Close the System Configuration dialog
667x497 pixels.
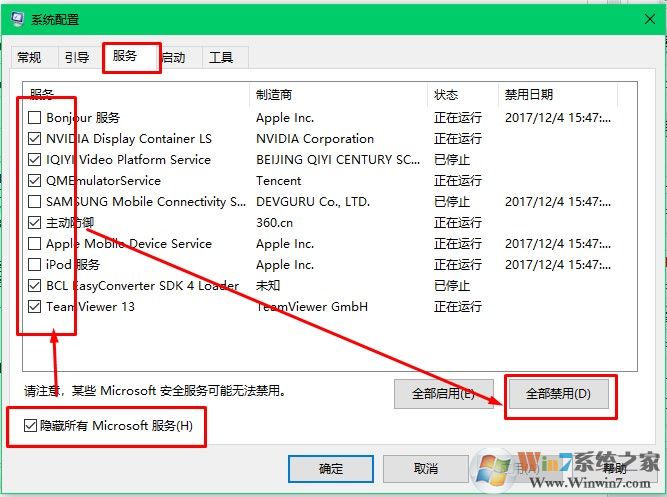(x=650, y=19)
